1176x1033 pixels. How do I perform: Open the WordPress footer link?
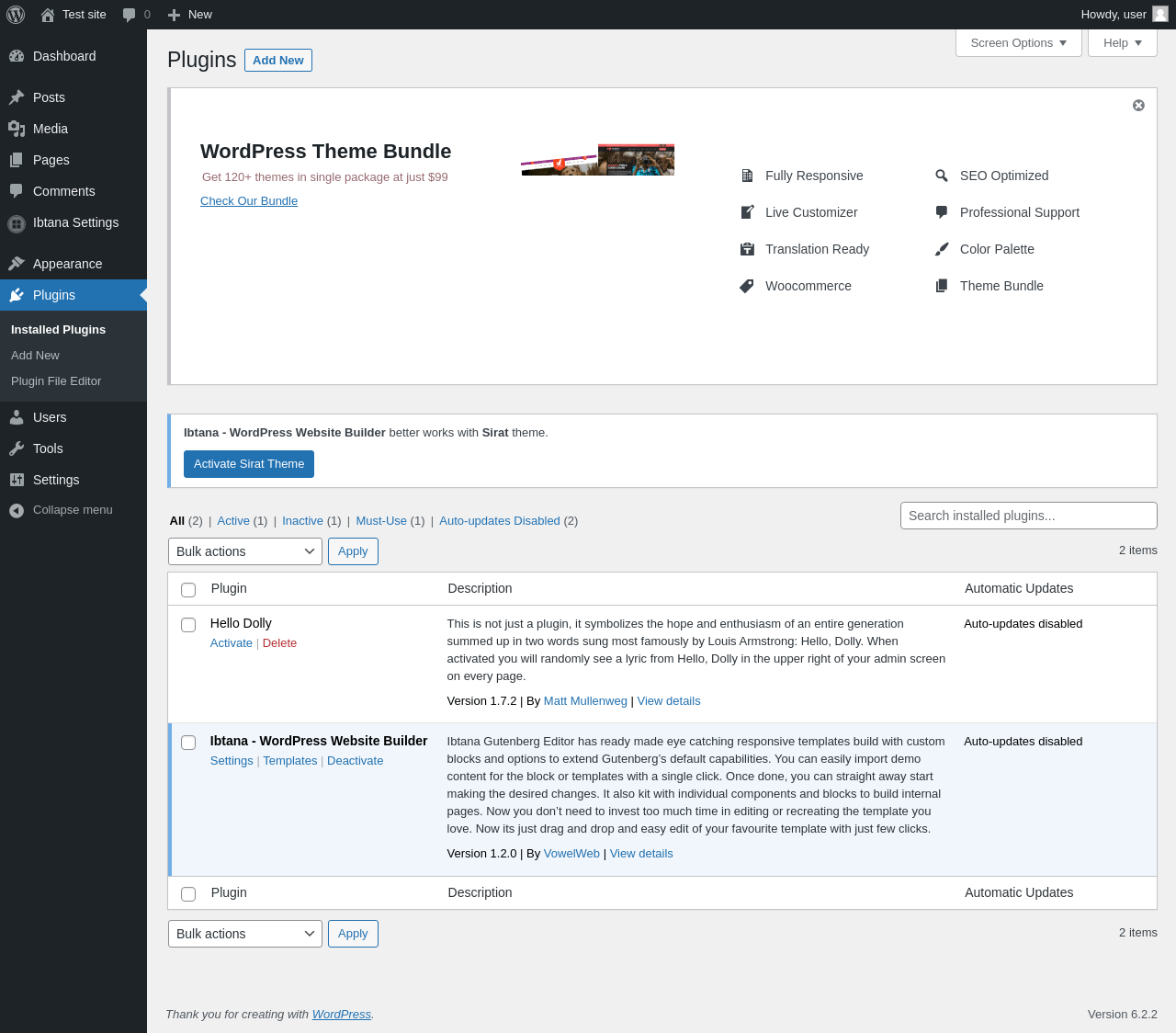(342, 1015)
